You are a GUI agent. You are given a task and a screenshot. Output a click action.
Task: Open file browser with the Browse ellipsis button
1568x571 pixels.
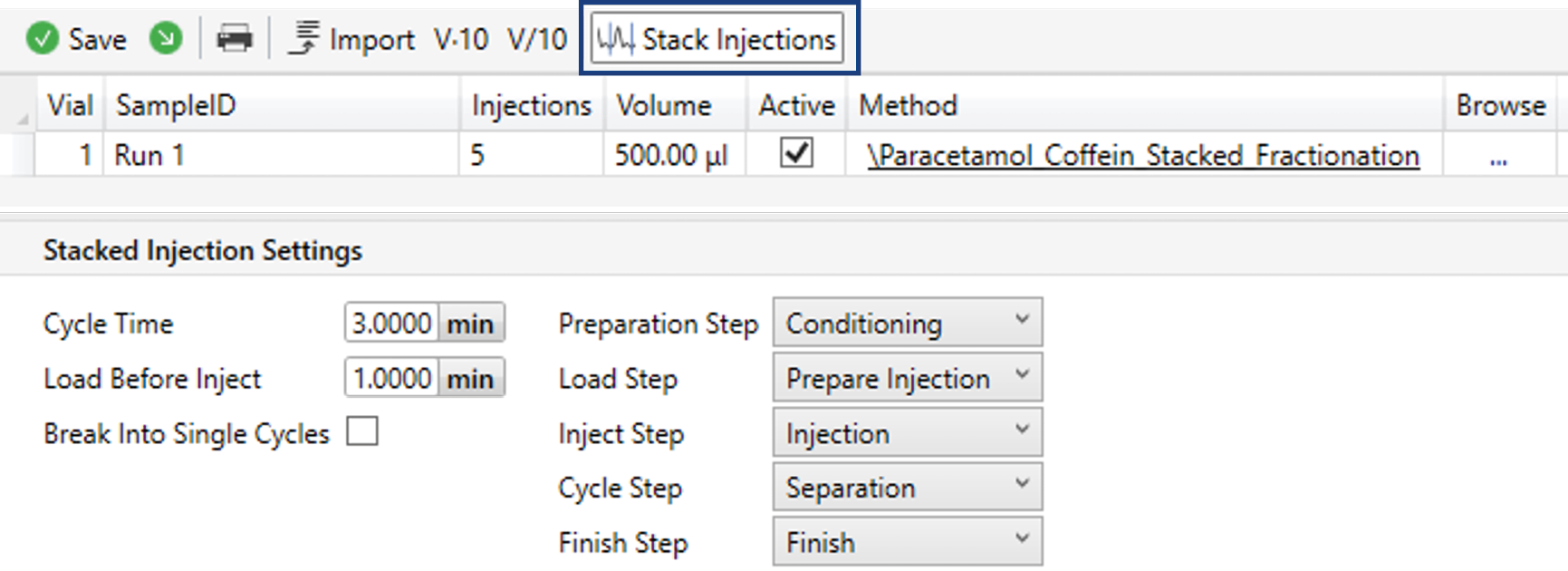click(x=1498, y=155)
